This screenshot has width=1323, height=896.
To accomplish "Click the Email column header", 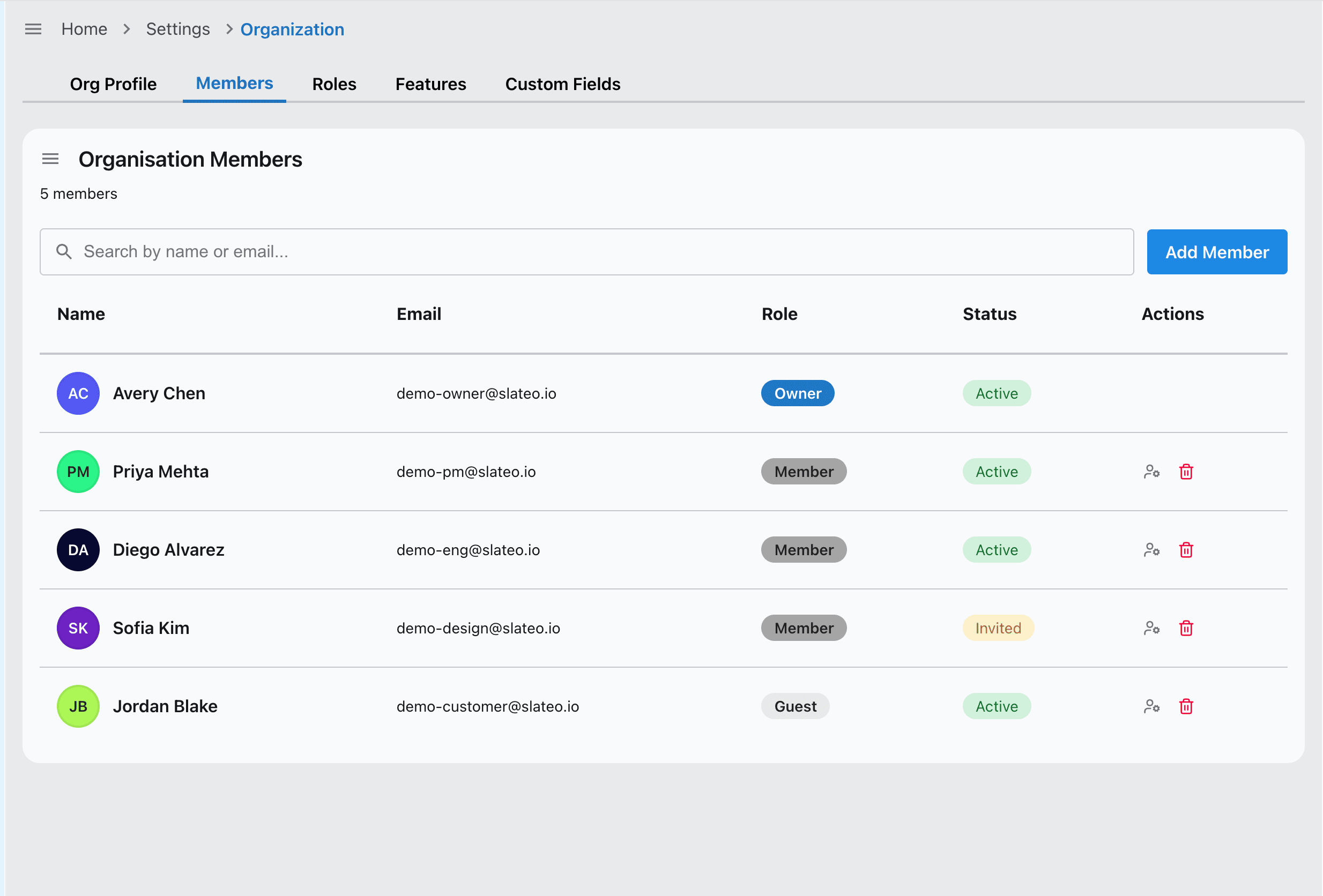I will coord(419,314).
